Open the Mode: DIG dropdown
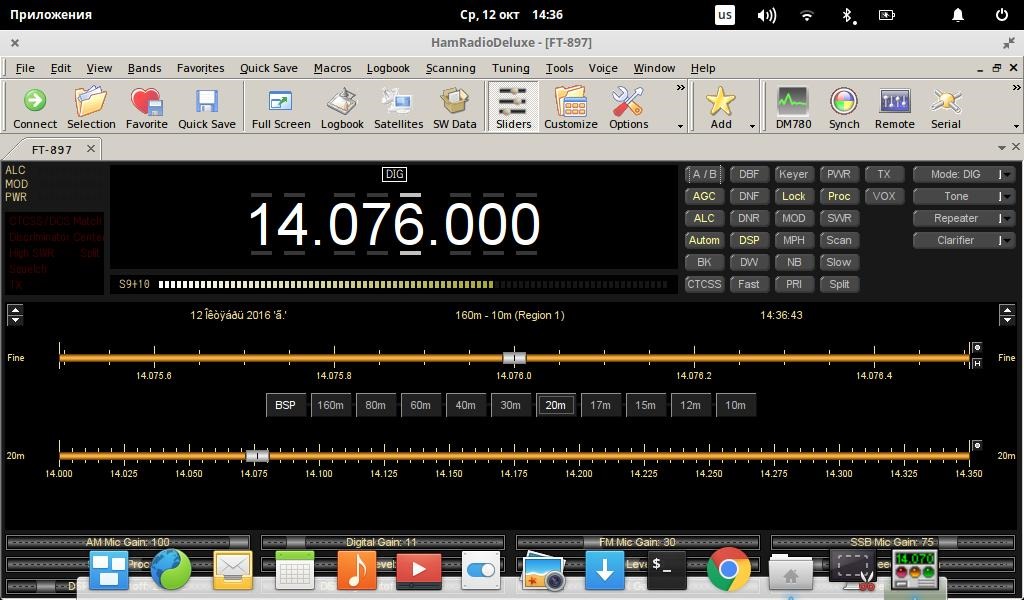Image resolution: width=1024 pixels, height=600 pixels. tap(964, 174)
